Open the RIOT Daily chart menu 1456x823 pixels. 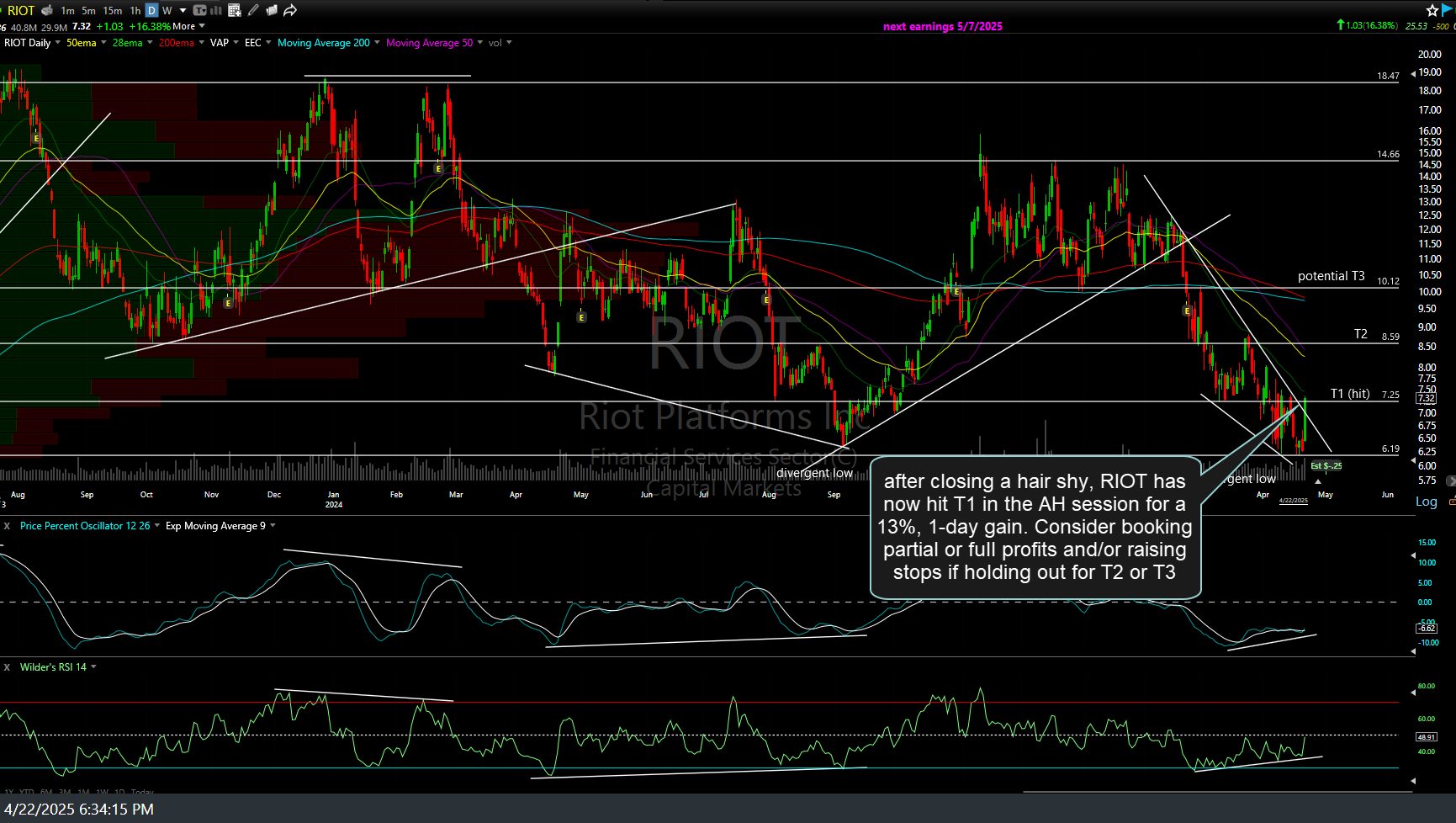click(57, 43)
